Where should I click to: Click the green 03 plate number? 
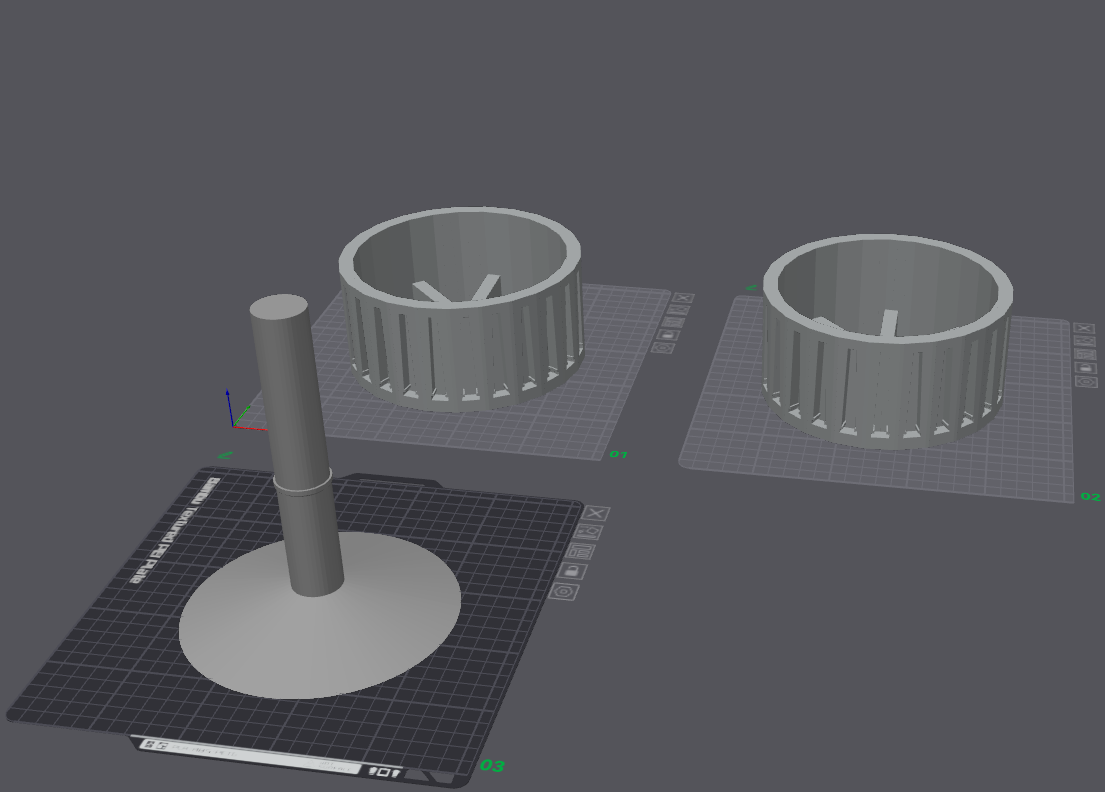click(493, 766)
